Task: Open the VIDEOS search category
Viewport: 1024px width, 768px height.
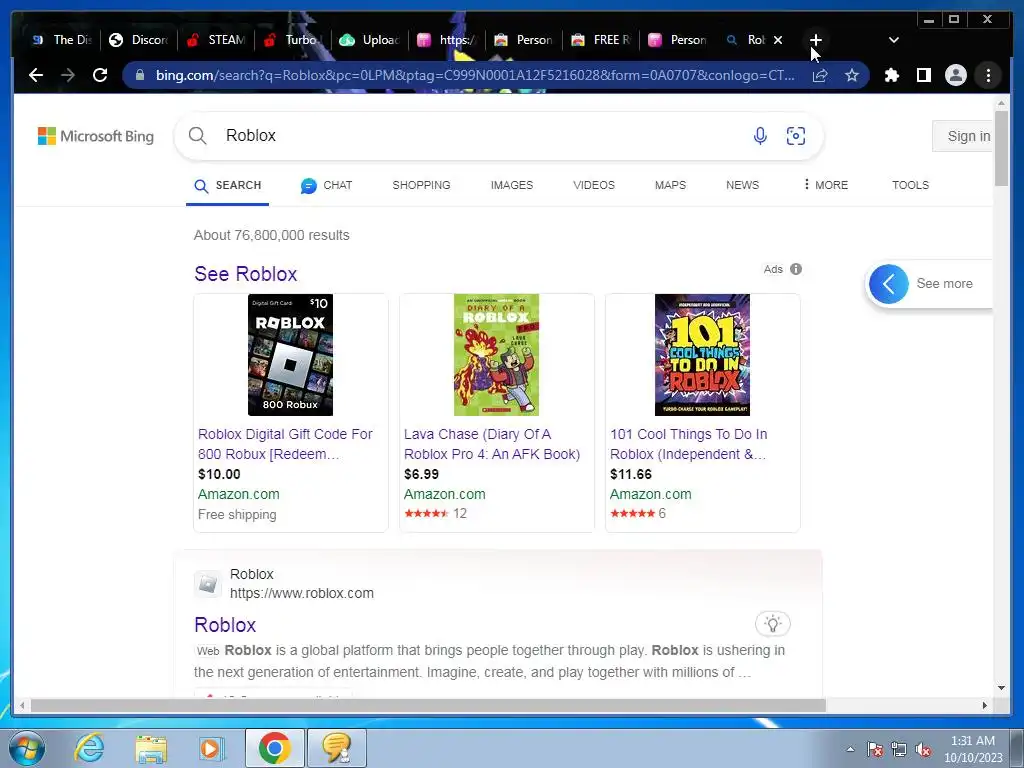Action: (594, 185)
